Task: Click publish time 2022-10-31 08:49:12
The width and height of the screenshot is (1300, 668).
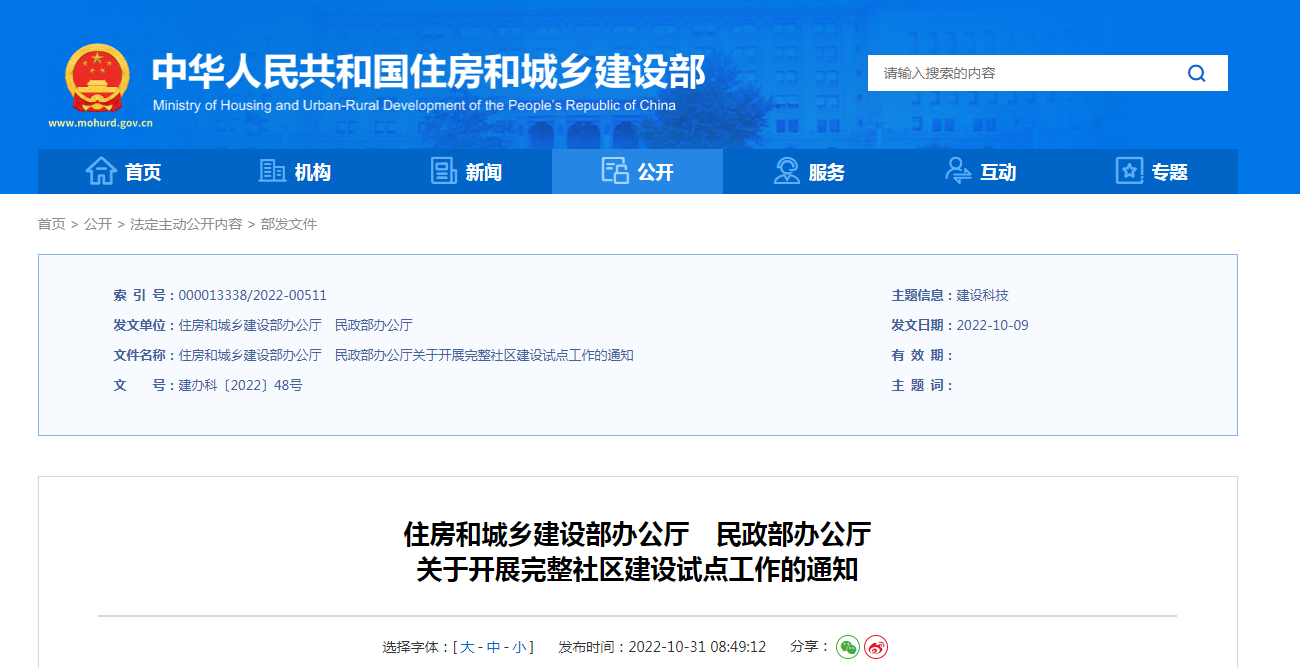Action: 697,647
